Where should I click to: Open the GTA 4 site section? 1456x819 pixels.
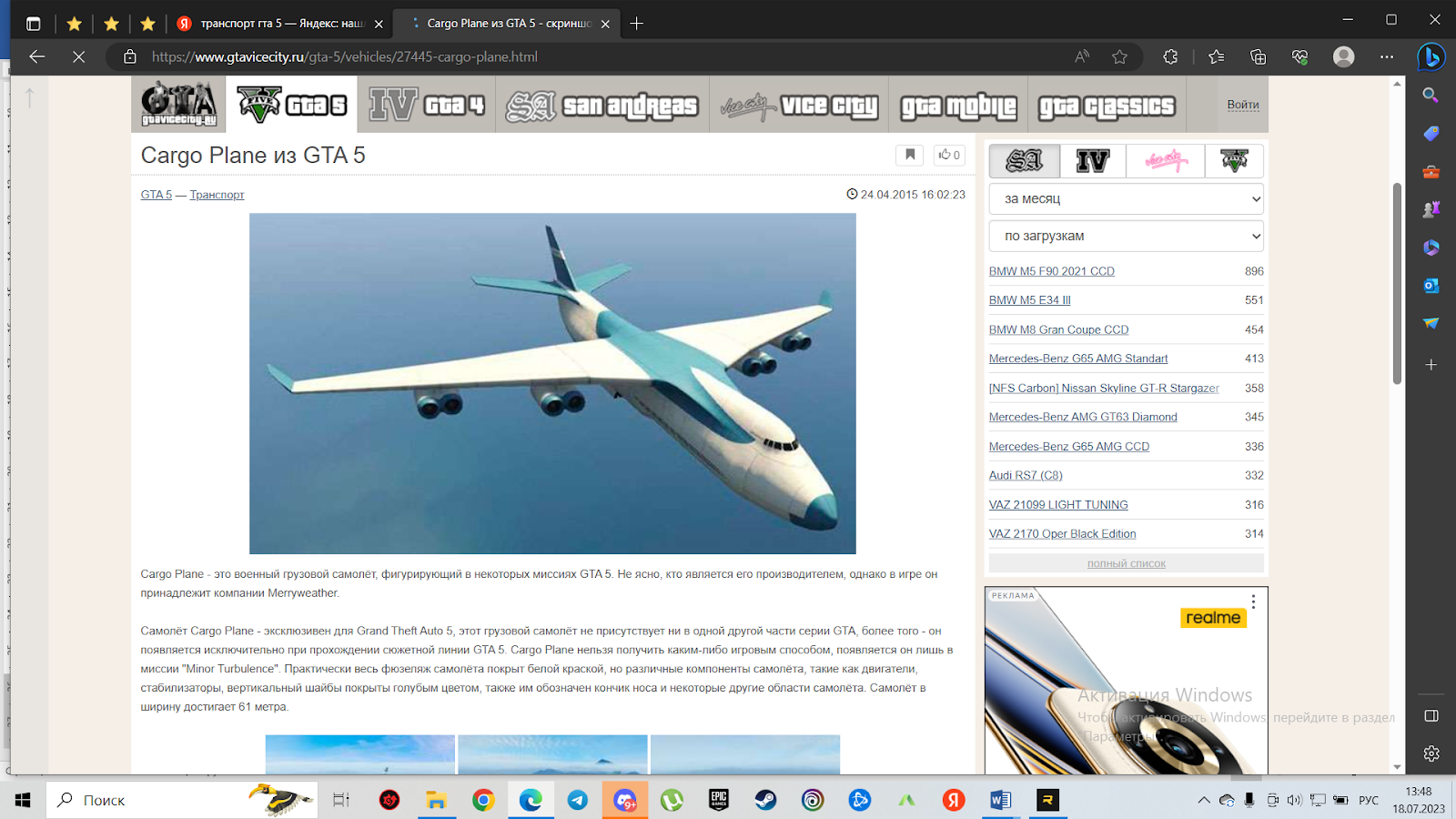[426, 105]
